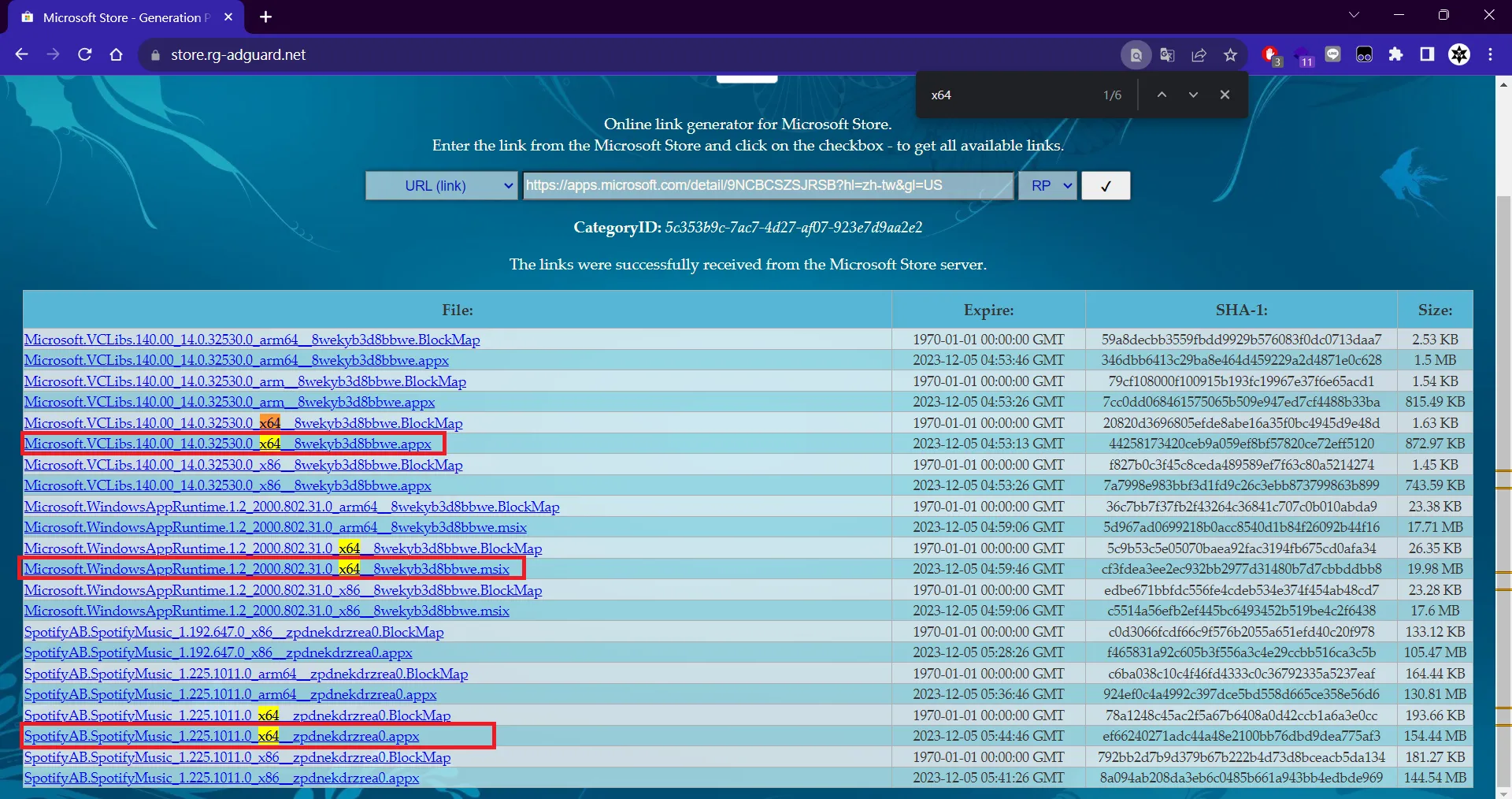Select the 154.44 MB size cell
The width and height of the screenshot is (1512, 799).
tap(1435, 736)
